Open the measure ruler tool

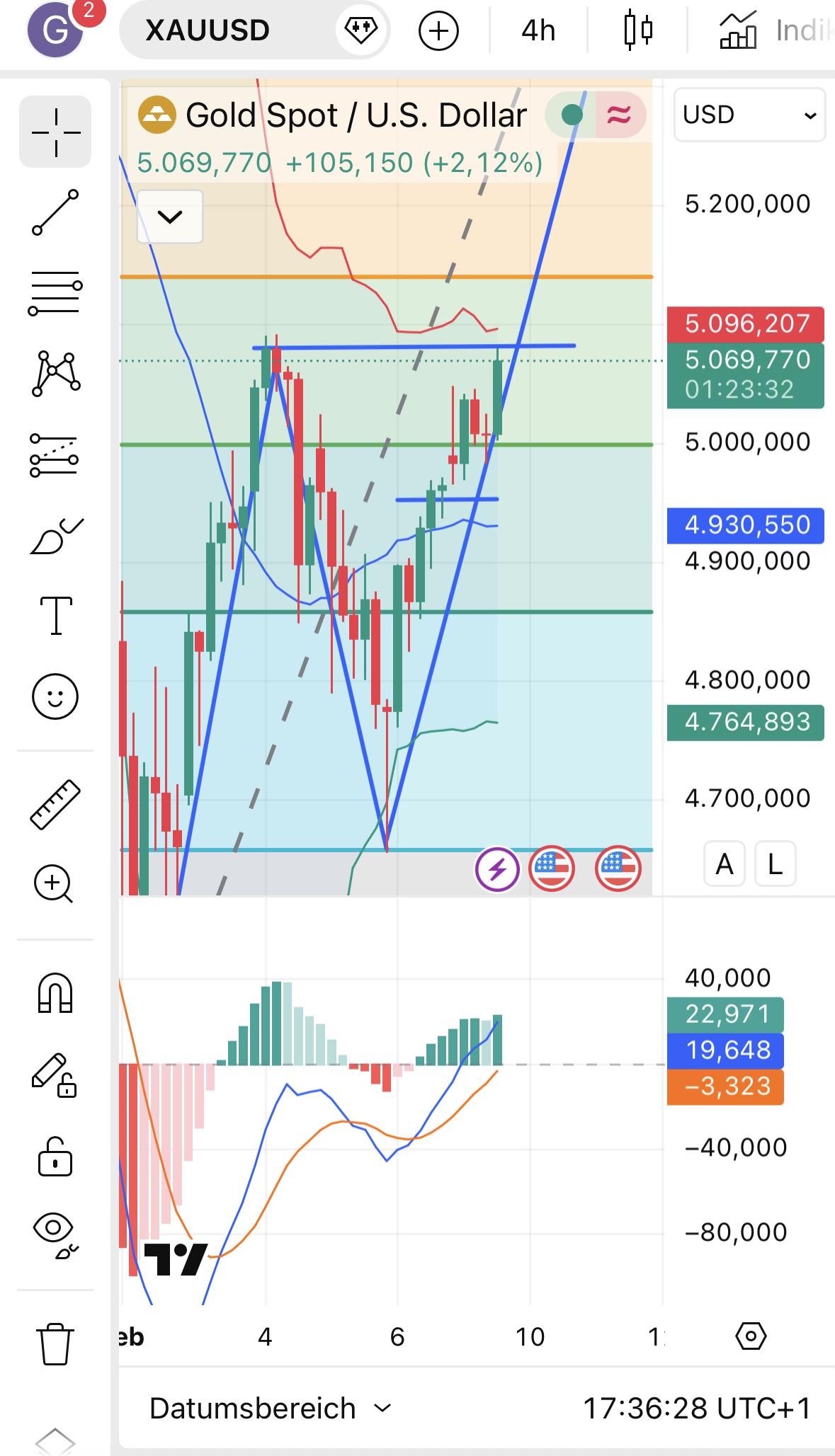(55, 804)
